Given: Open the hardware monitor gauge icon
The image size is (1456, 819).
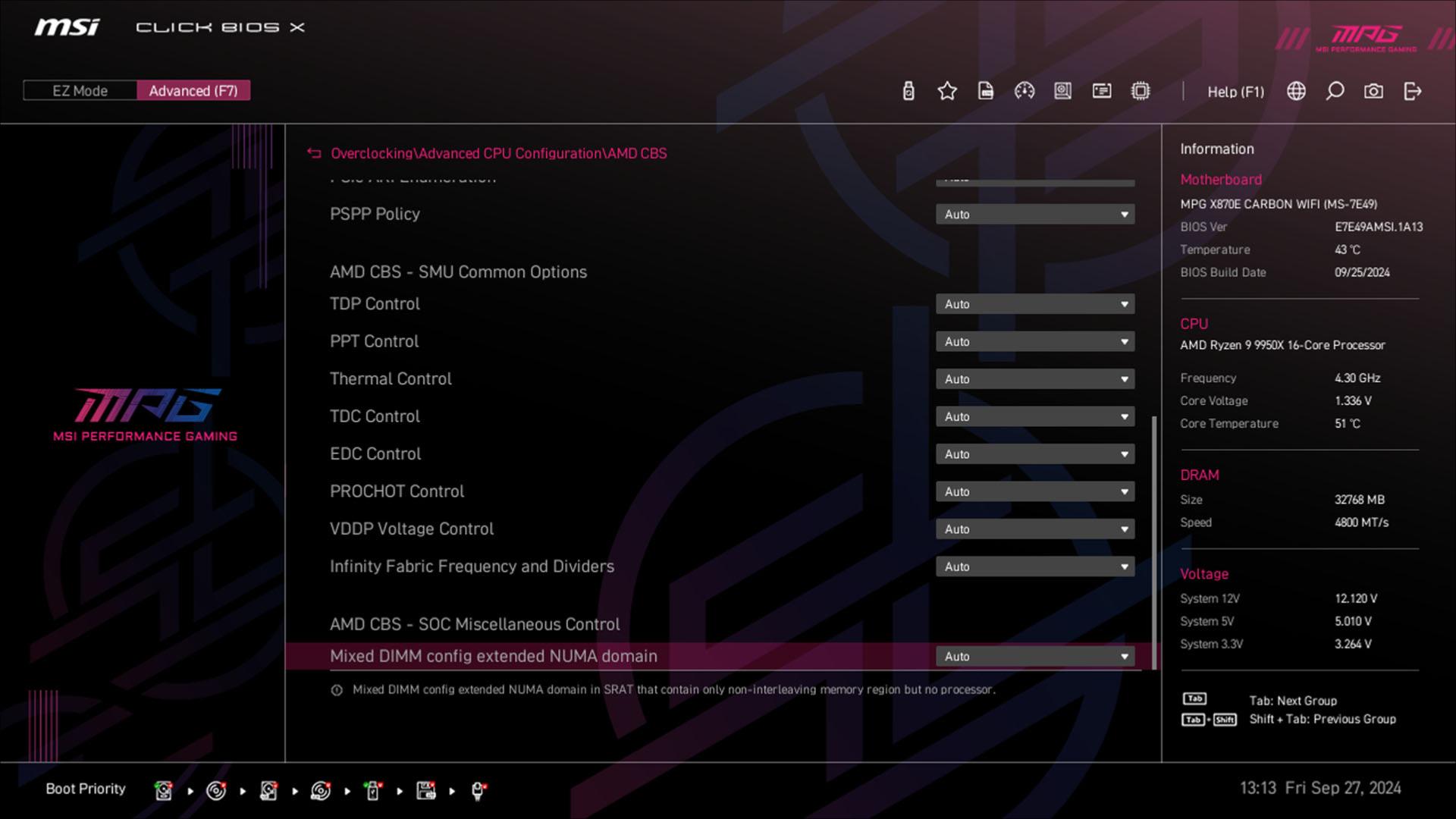Looking at the screenshot, I should (x=1025, y=91).
